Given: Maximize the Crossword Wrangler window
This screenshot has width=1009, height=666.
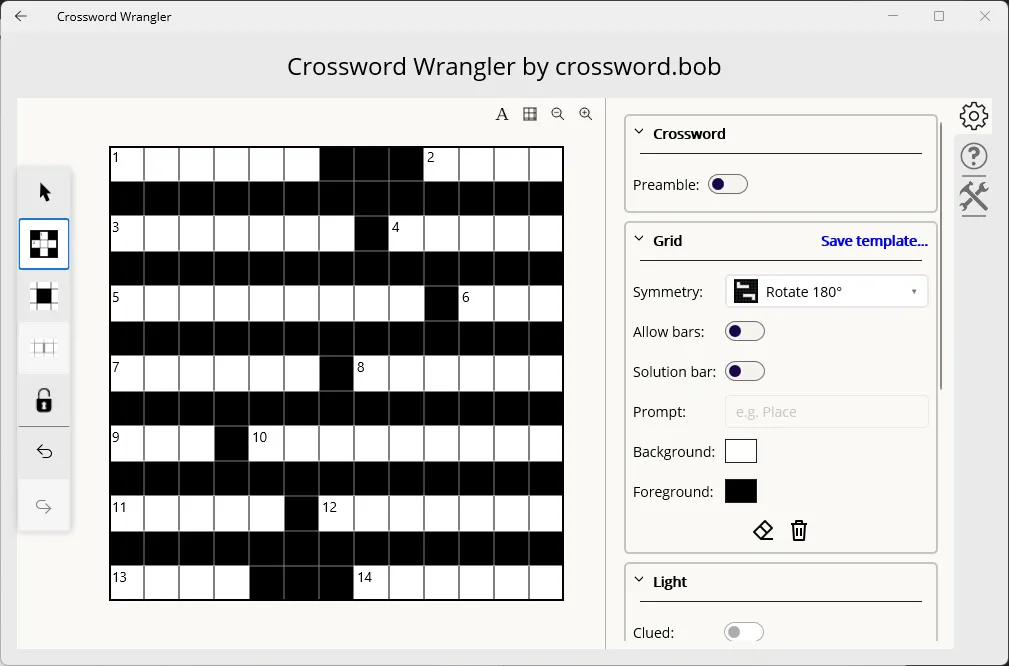Looking at the screenshot, I should (939, 16).
